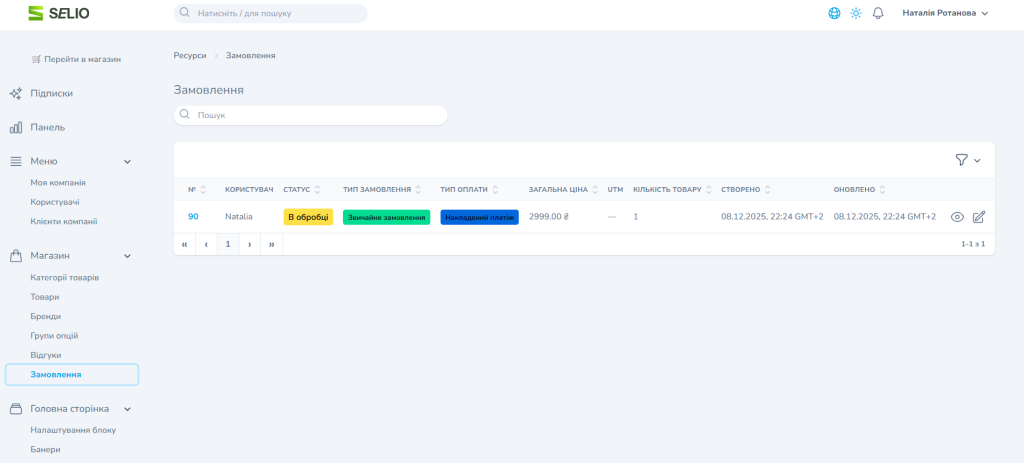
Task: Open the notifications bell
Action: 878,13
